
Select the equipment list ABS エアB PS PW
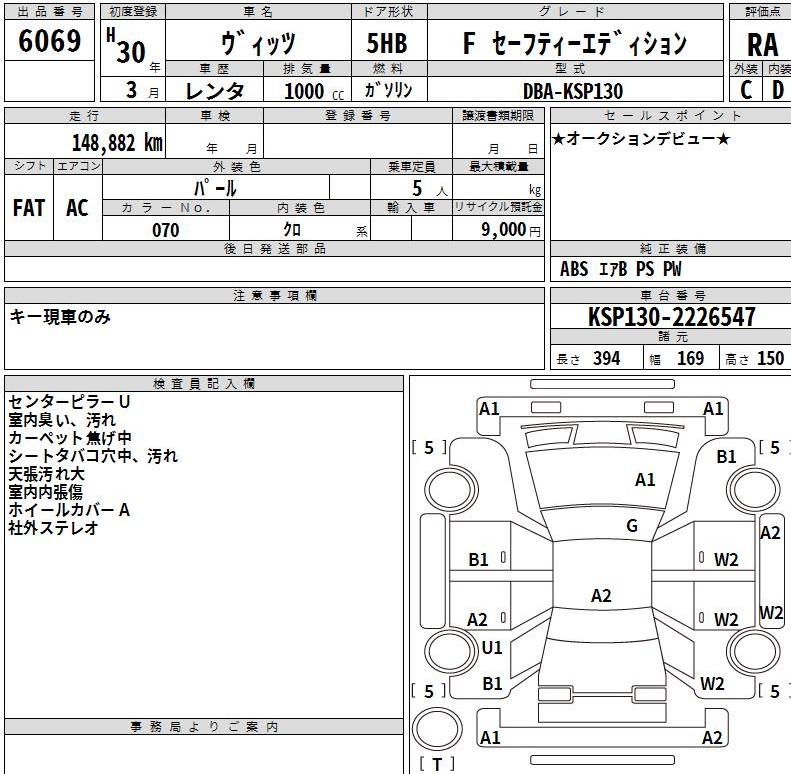pyautogui.click(x=620, y=269)
